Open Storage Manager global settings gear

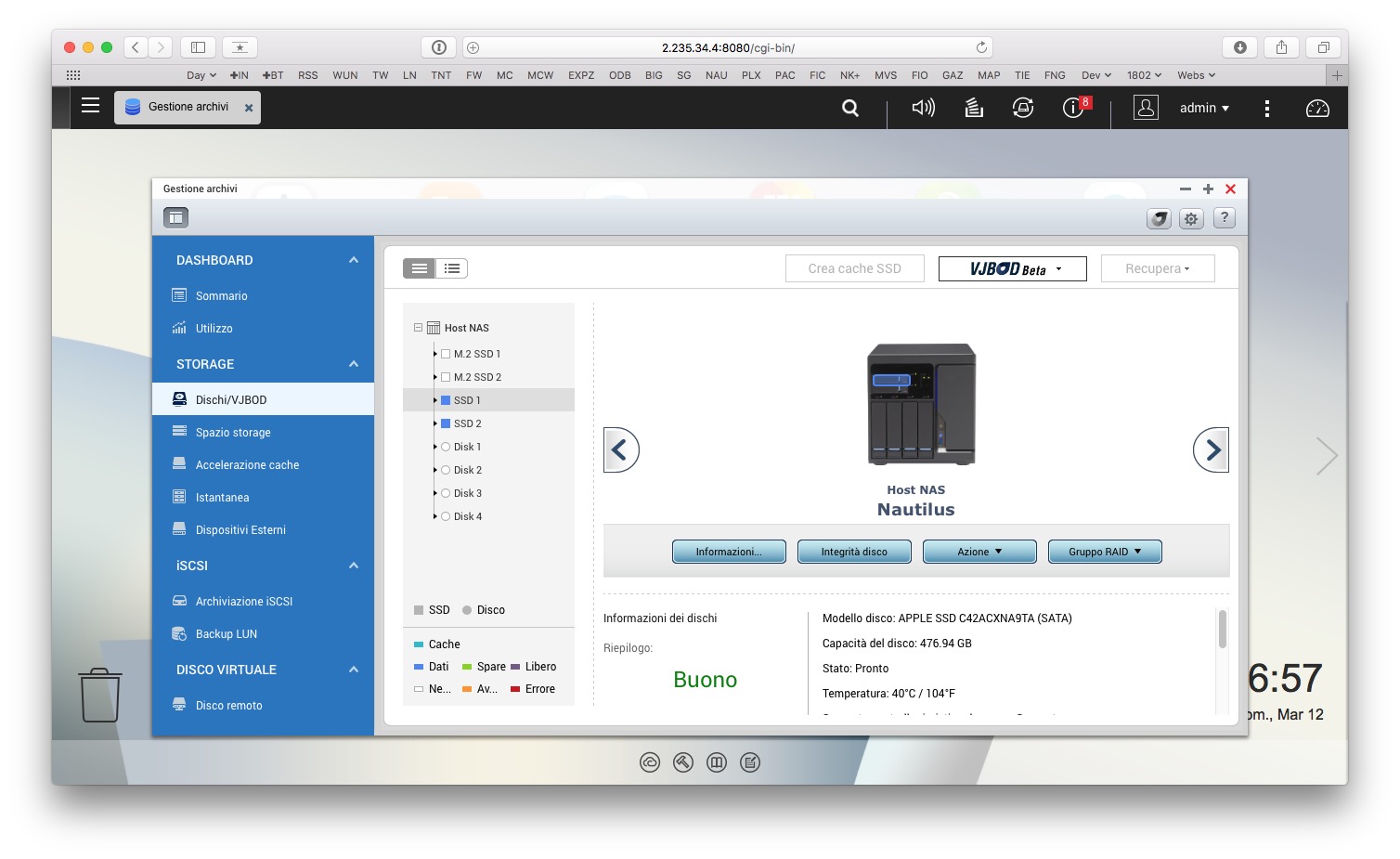1191,218
